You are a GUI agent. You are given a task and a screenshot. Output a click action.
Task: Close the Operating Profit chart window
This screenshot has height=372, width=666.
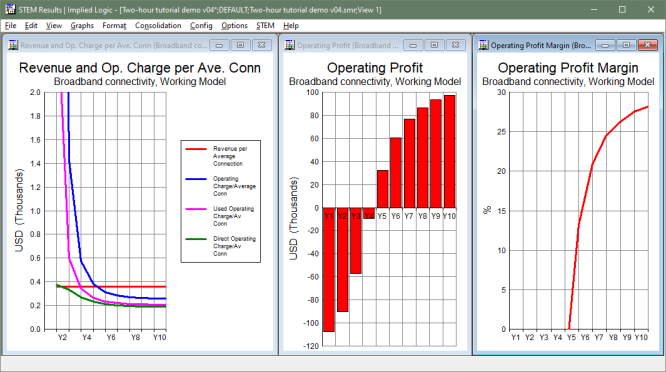455,45
